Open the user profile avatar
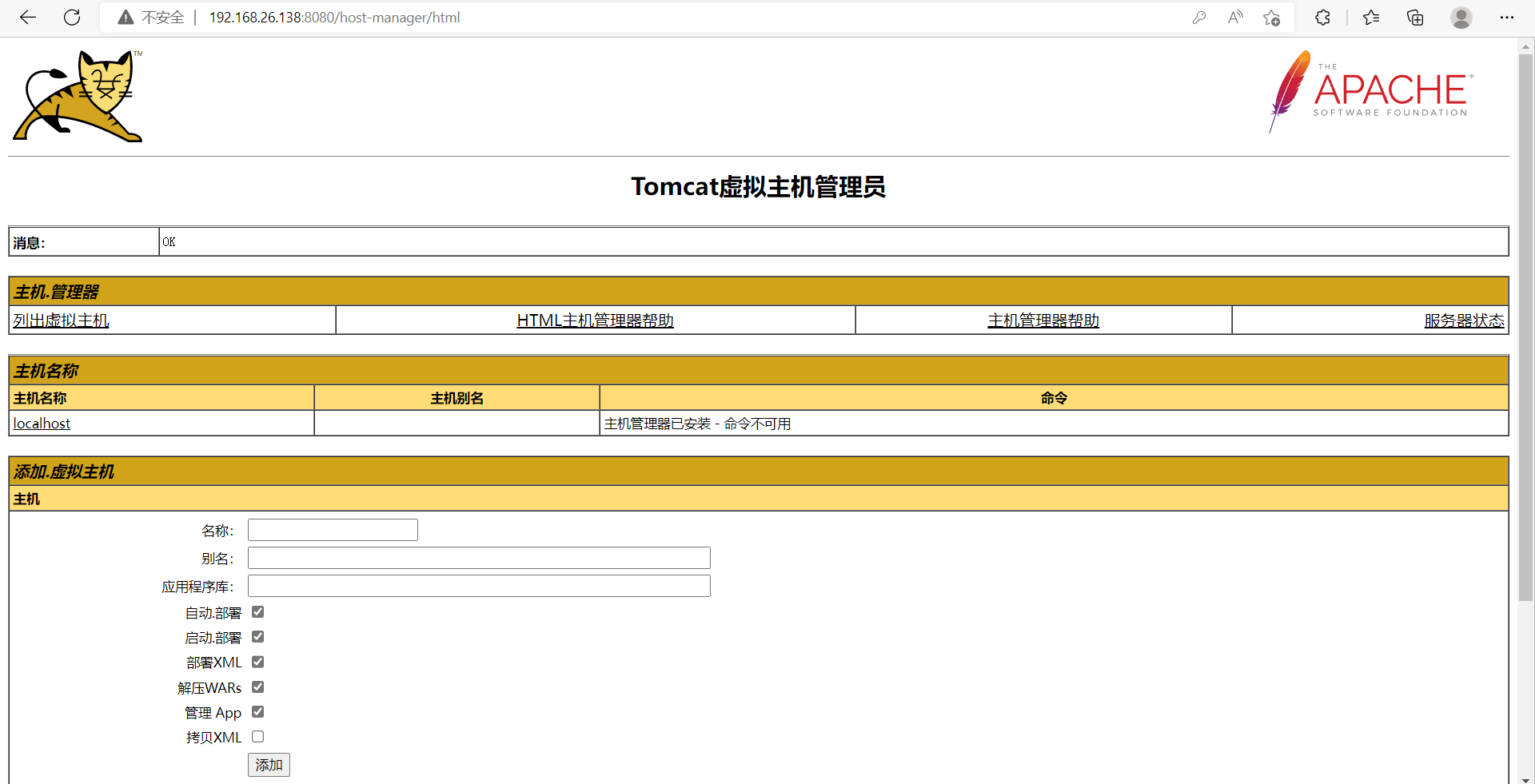This screenshot has width=1535, height=784. (1461, 18)
